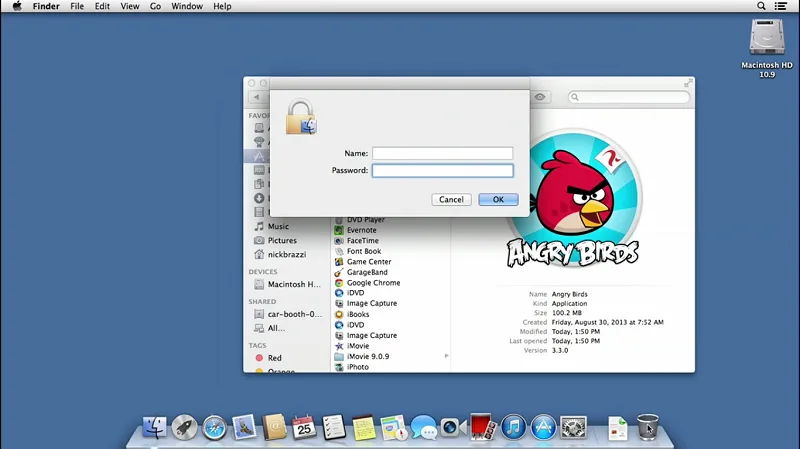Open Notification Center from the menu bar
This screenshot has height=449, width=800.
pyautogui.click(x=780, y=6)
